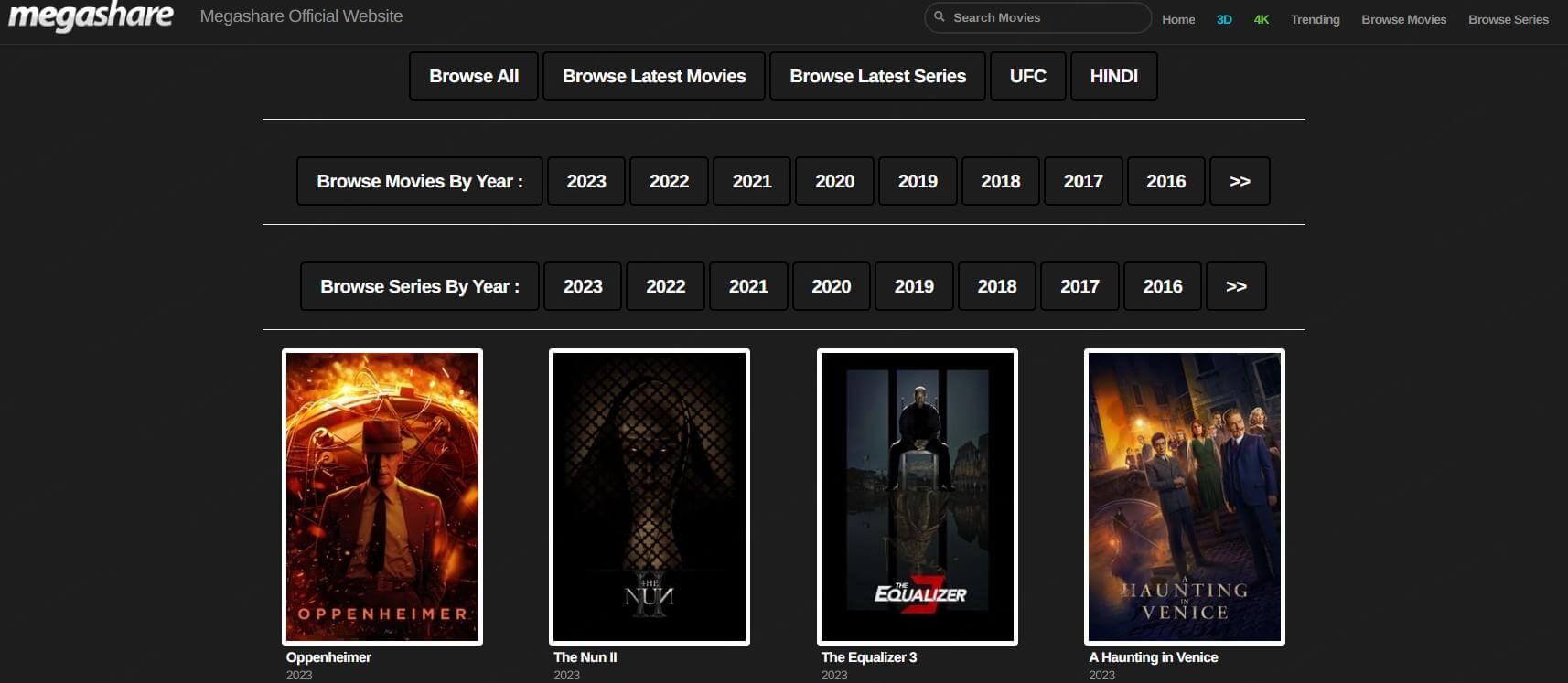Select 2016 in Browse Movies By Year

click(1166, 181)
